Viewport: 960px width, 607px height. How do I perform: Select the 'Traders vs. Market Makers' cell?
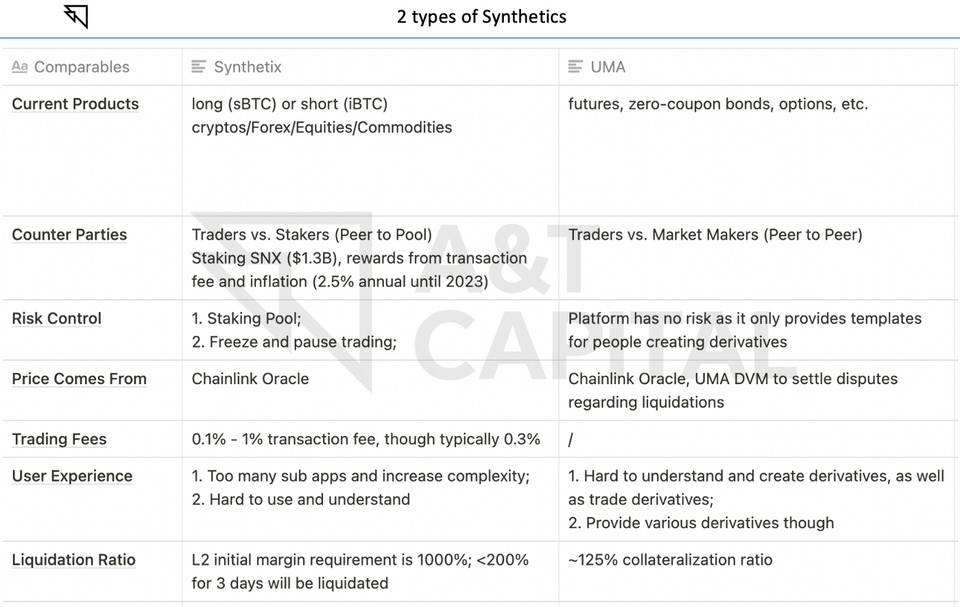point(756,258)
